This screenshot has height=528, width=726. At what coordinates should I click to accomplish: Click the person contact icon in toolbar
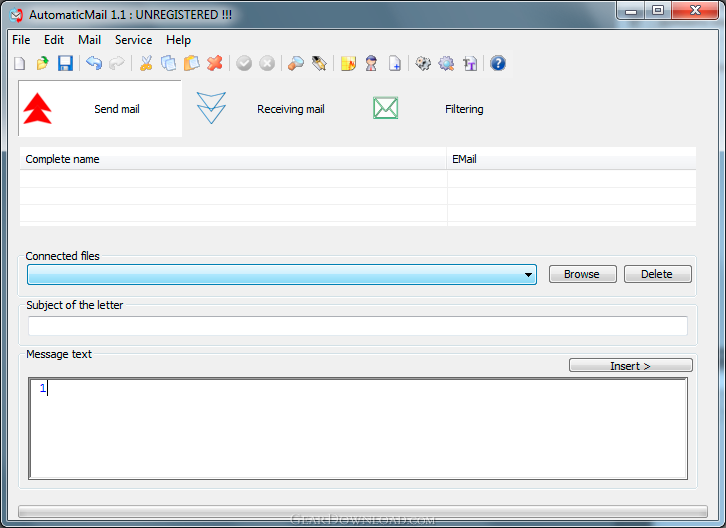click(x=371, y=63)
